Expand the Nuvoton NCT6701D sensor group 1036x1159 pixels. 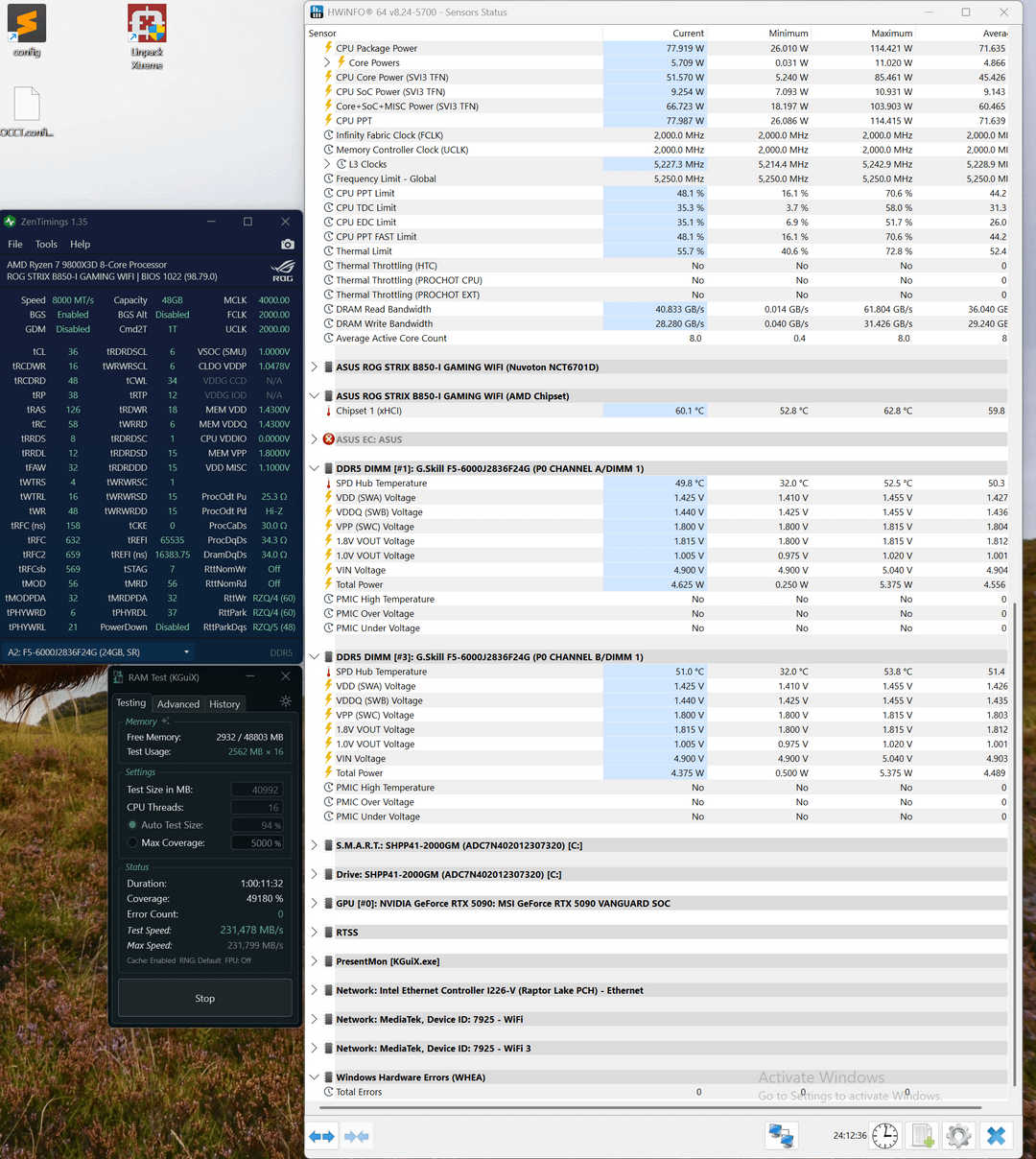coord(315,367)
